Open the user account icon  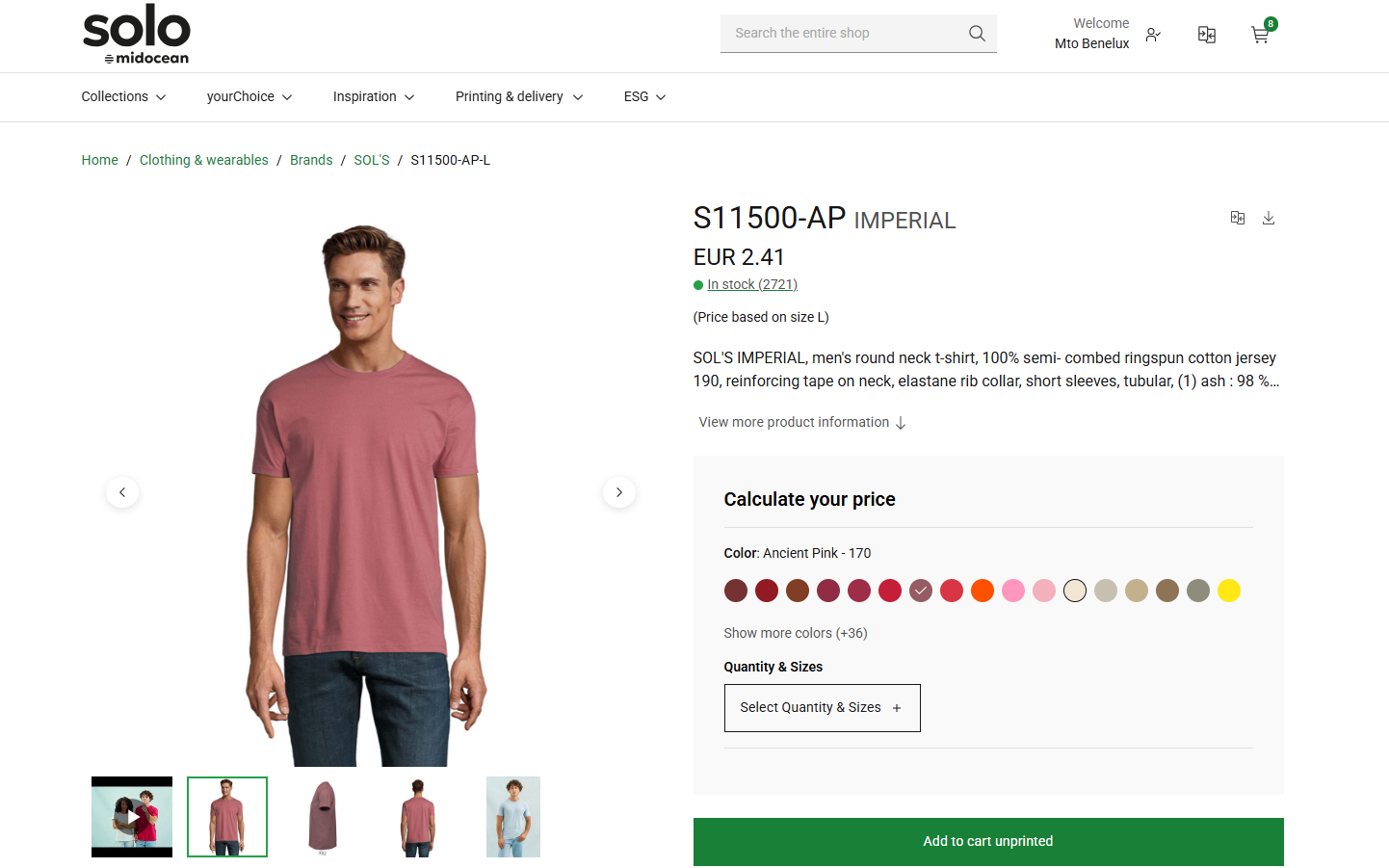point(1153,35)
